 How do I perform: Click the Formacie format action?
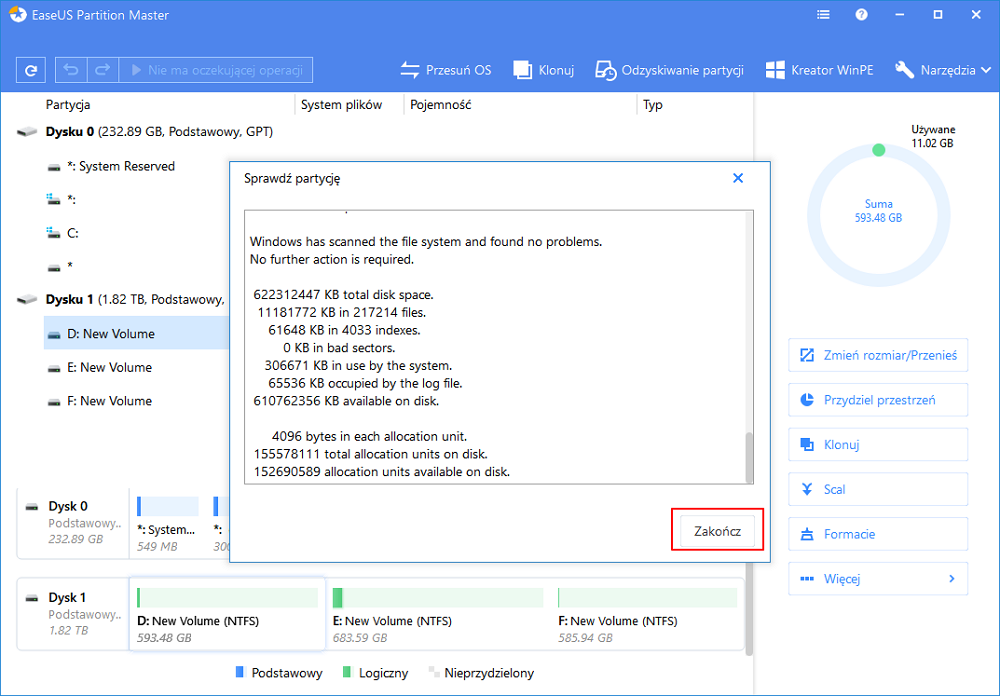point(878,534)
